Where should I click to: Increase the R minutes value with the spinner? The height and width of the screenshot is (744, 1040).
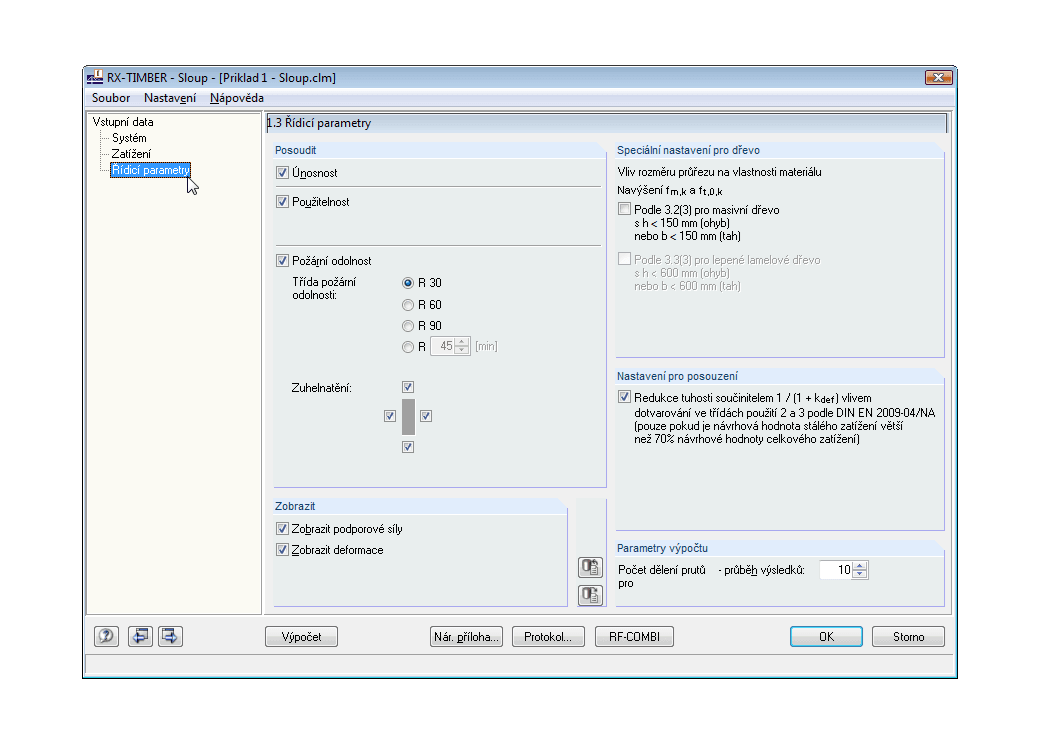[459, 341]
